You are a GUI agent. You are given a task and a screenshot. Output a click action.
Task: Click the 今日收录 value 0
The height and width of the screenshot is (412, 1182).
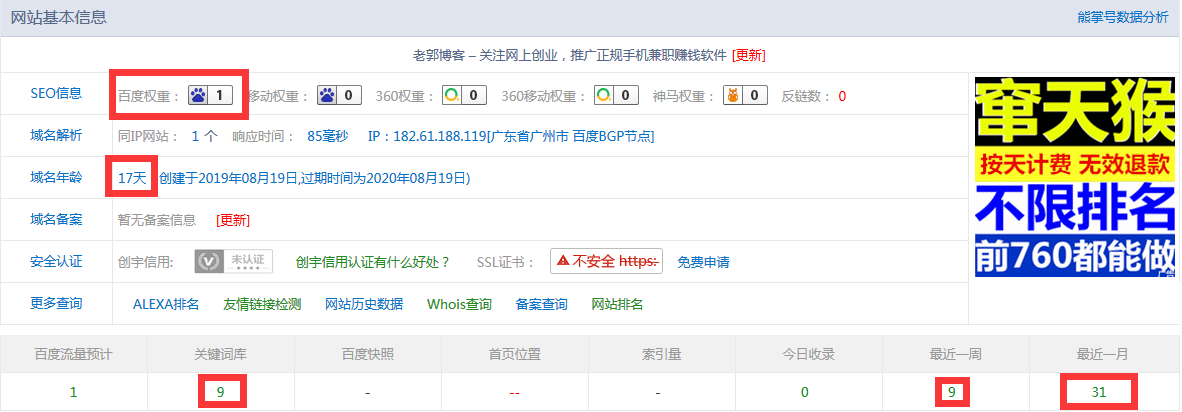[805, 392]
